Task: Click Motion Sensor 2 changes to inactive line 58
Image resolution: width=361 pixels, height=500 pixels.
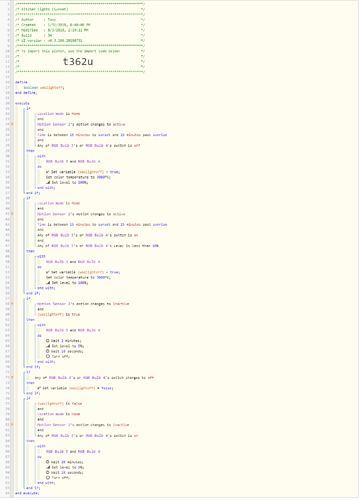Action: point(83,304)
